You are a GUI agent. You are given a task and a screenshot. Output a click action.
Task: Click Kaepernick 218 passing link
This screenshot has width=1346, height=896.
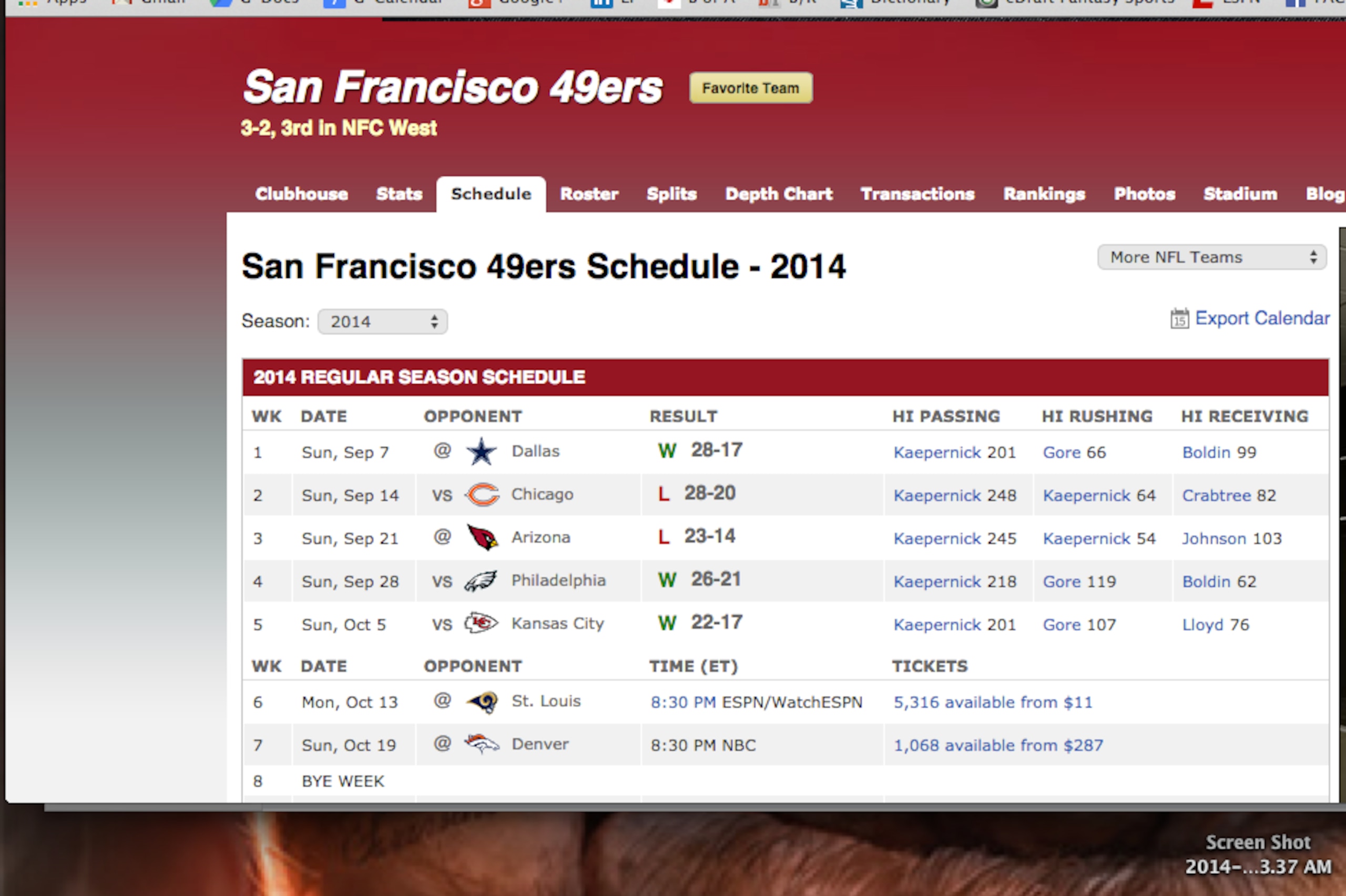click(x=937, y=582)
